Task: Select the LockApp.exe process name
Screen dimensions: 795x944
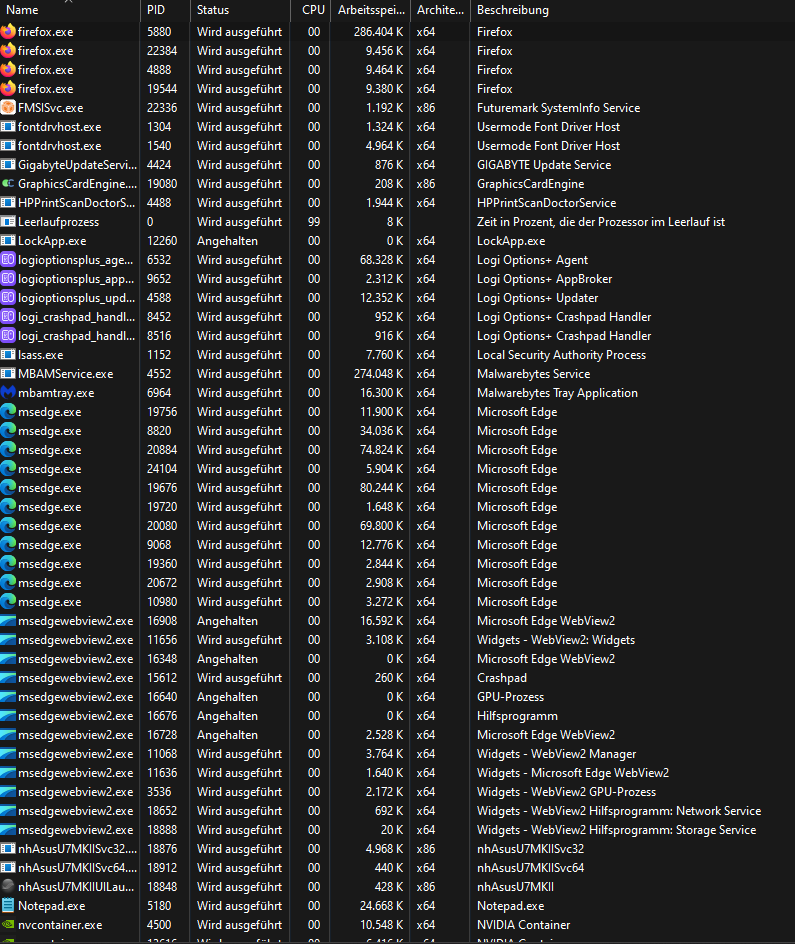Action: point(52,241)
